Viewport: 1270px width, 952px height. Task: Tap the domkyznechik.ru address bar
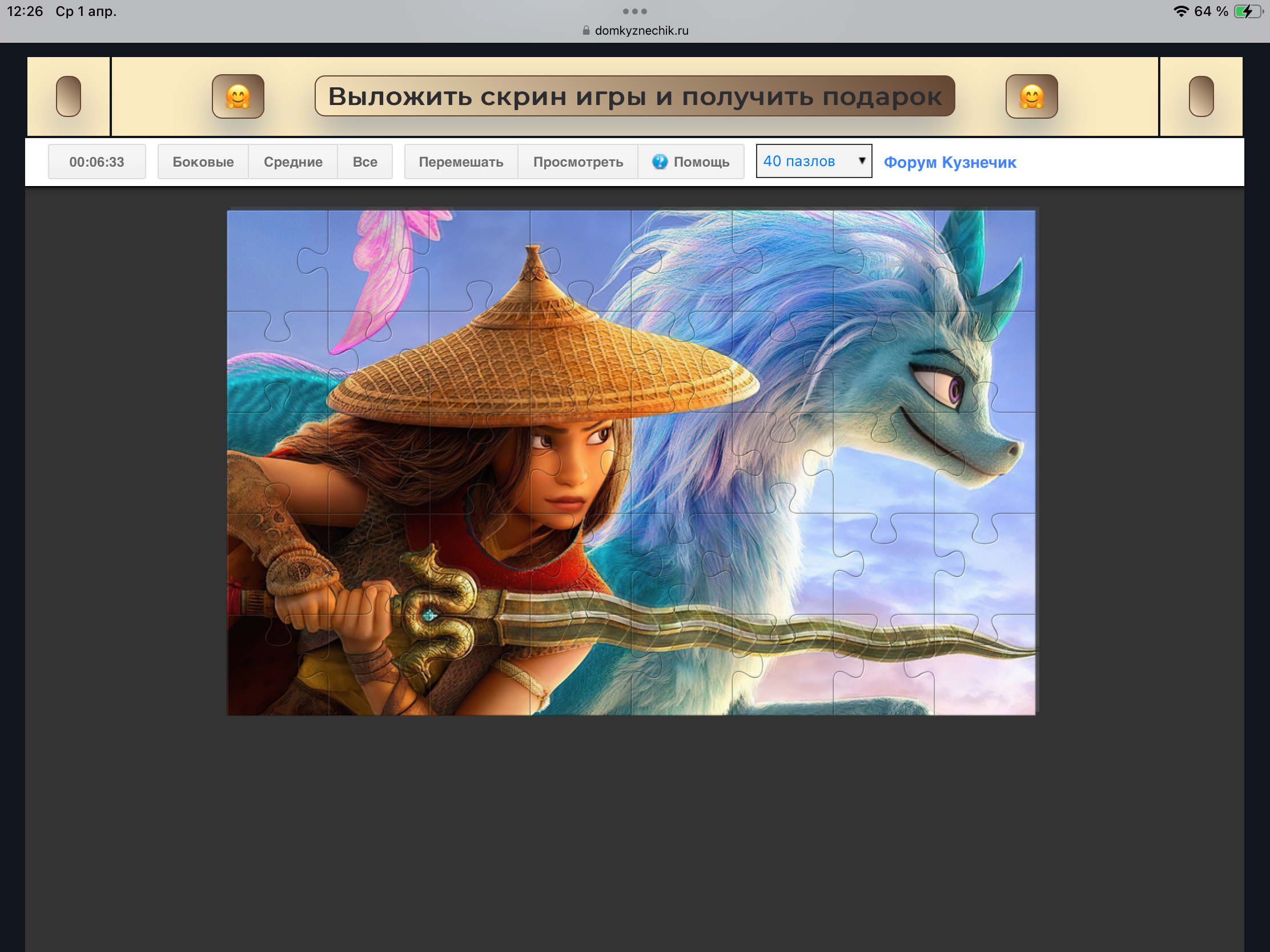[641, 30]
